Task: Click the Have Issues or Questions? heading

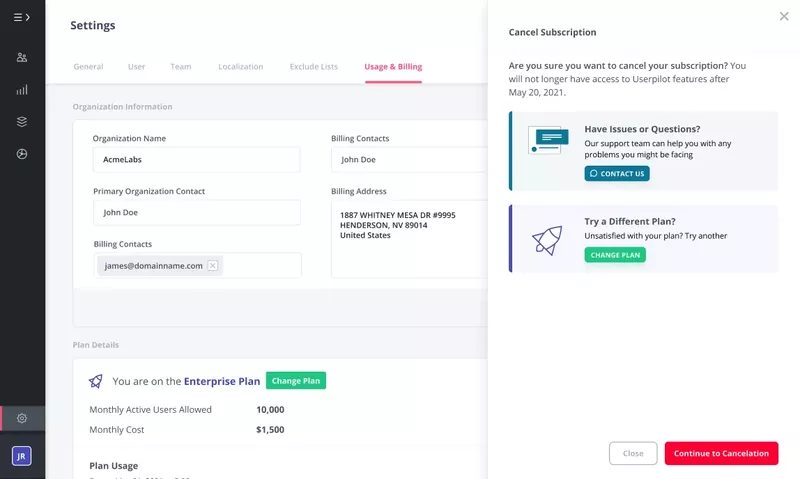Action: point(642,129)
